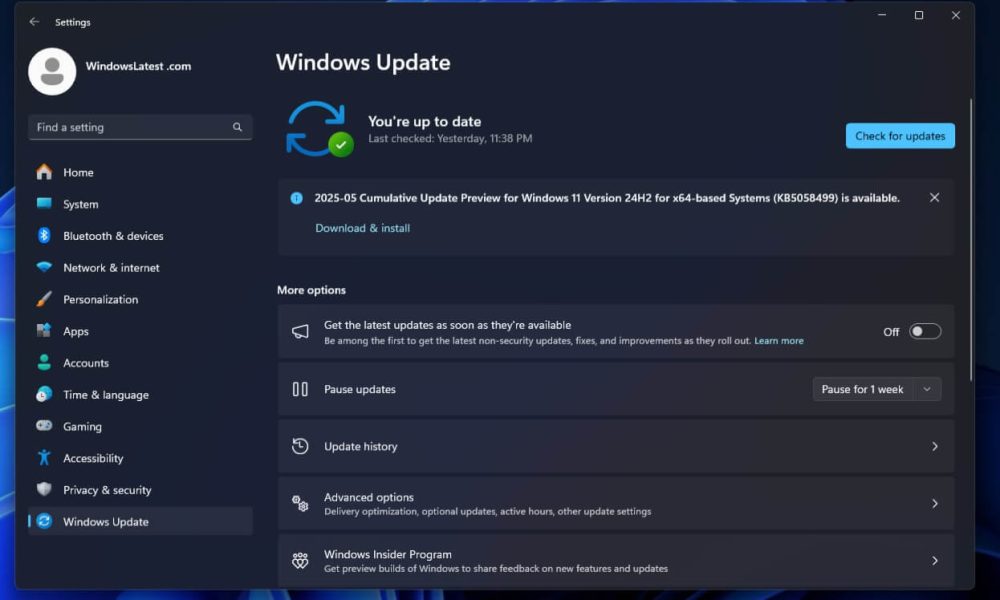Open Bluetooth & devices settings via its icon
The image size is (1000, 600).
(45, 235)
